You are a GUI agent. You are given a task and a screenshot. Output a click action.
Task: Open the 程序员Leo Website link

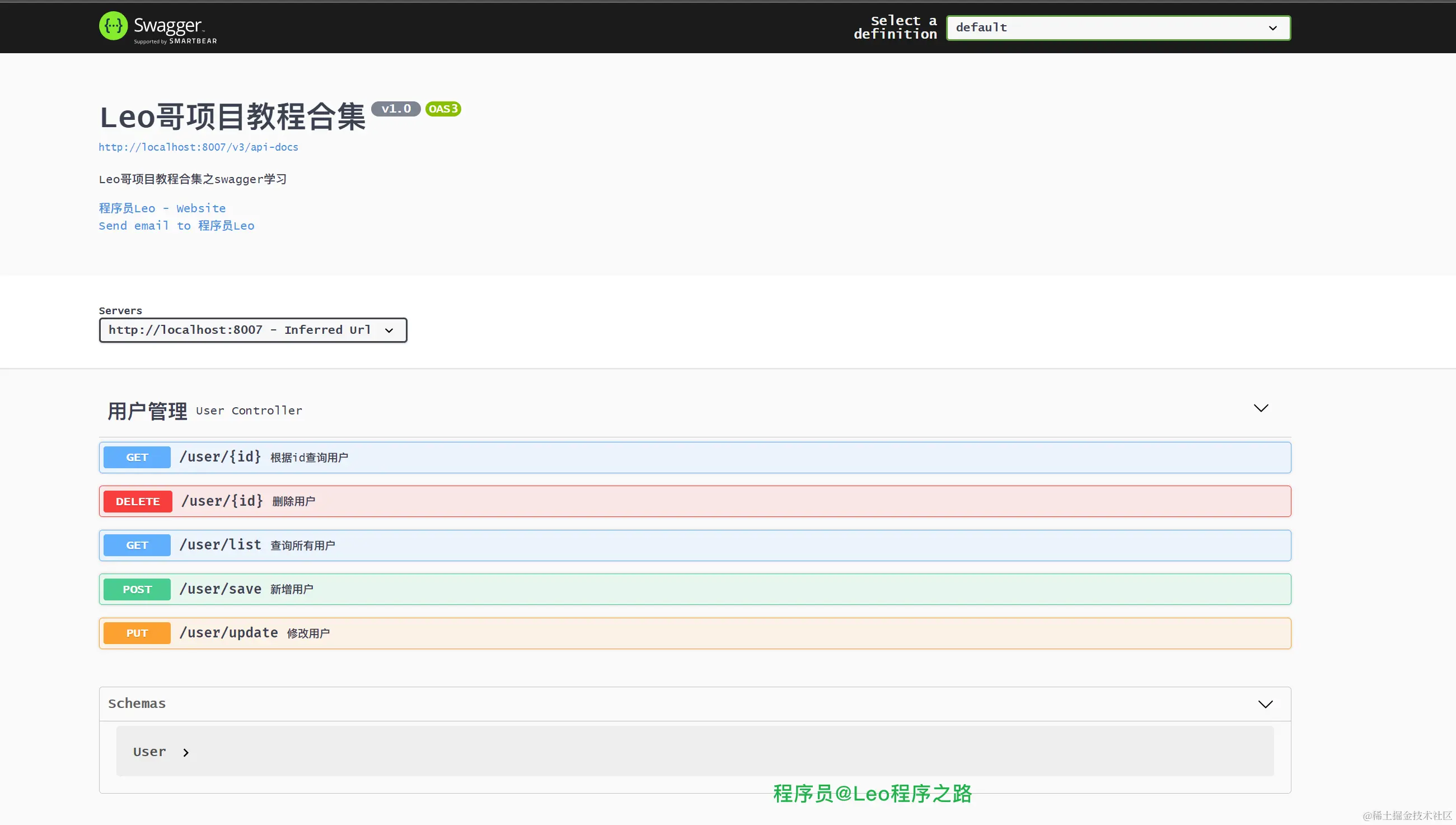pyautogui.click(x=162, y=208)
